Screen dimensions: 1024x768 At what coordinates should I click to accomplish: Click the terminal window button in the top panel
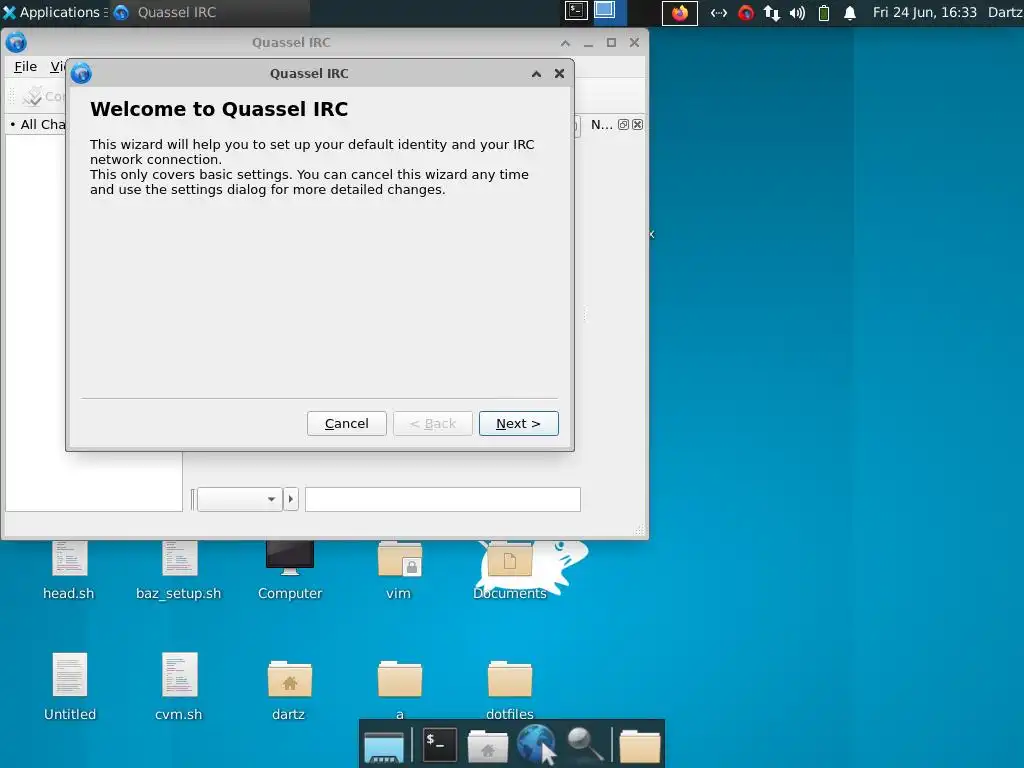point(576,11)
